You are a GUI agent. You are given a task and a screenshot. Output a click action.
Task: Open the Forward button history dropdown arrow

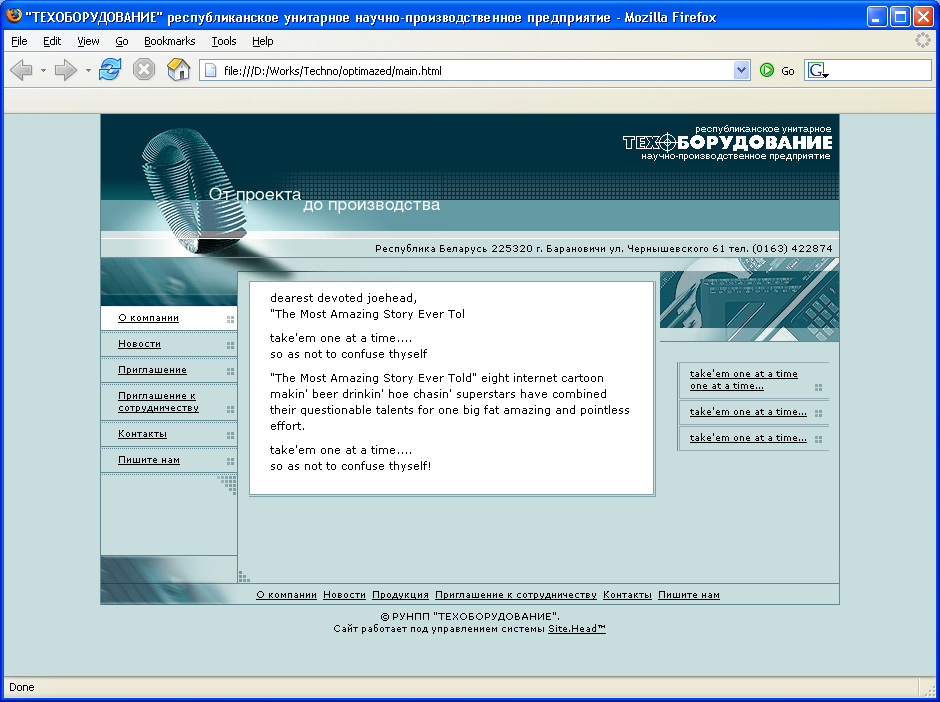(x=88, y=71)
